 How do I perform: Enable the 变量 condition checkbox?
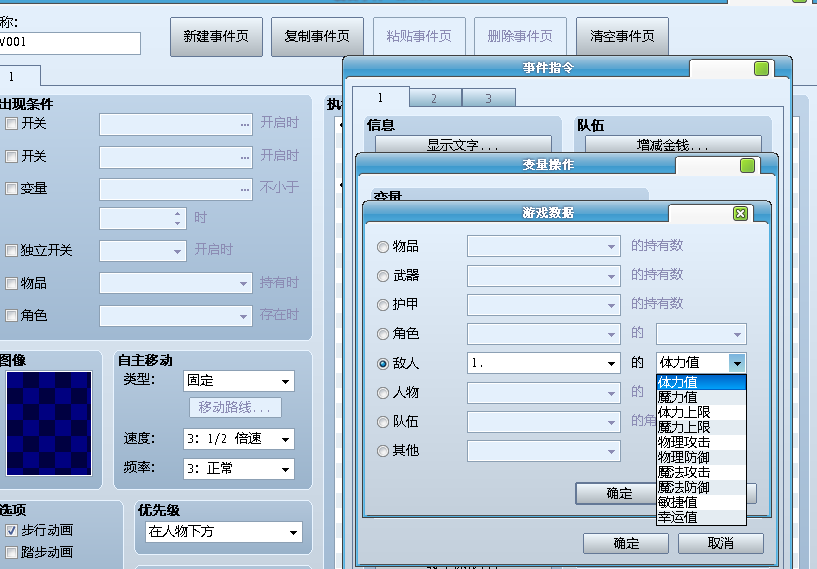(x=11, y=188)
